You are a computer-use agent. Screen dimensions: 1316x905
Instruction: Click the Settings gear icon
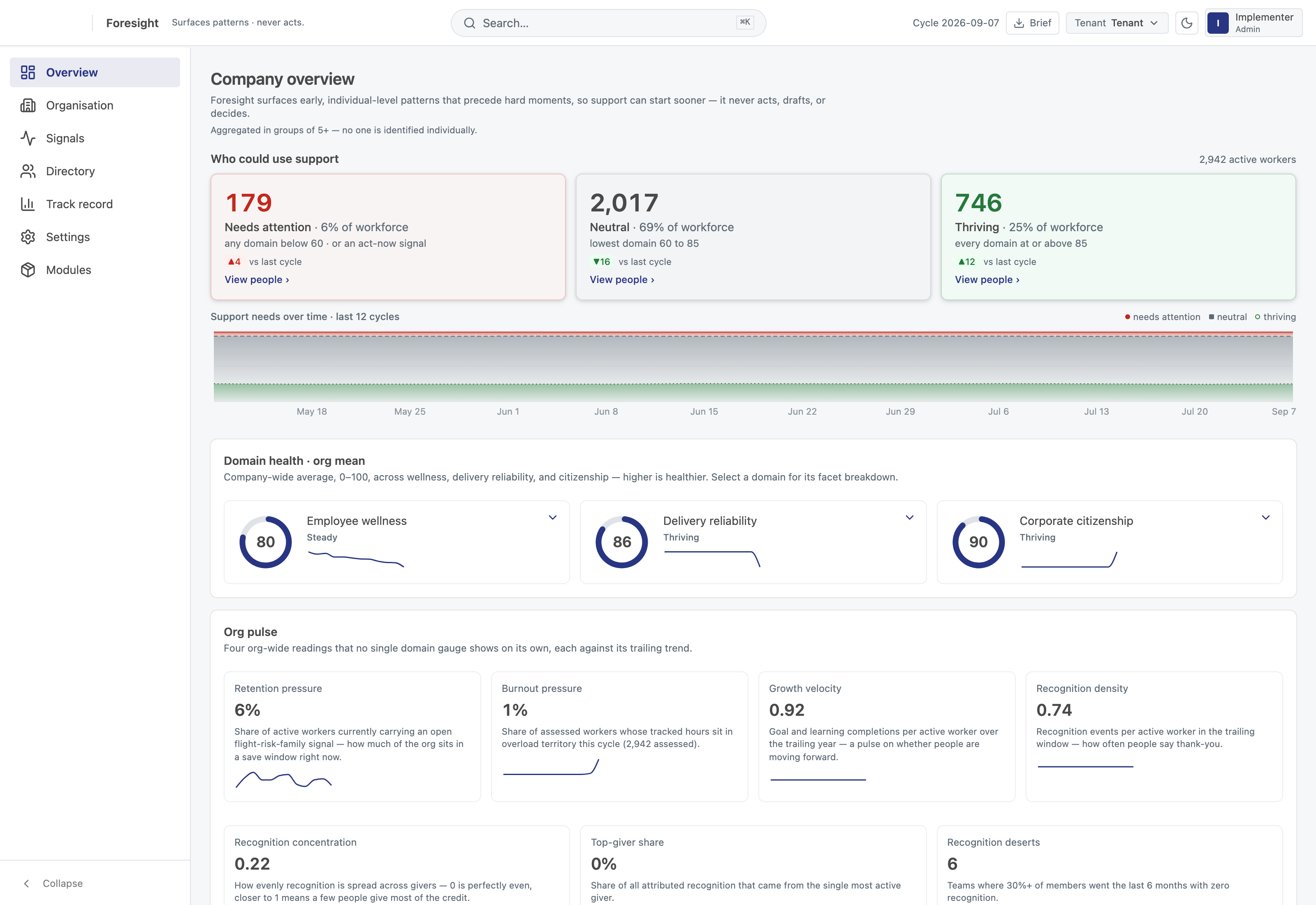(x=28, y=237)
